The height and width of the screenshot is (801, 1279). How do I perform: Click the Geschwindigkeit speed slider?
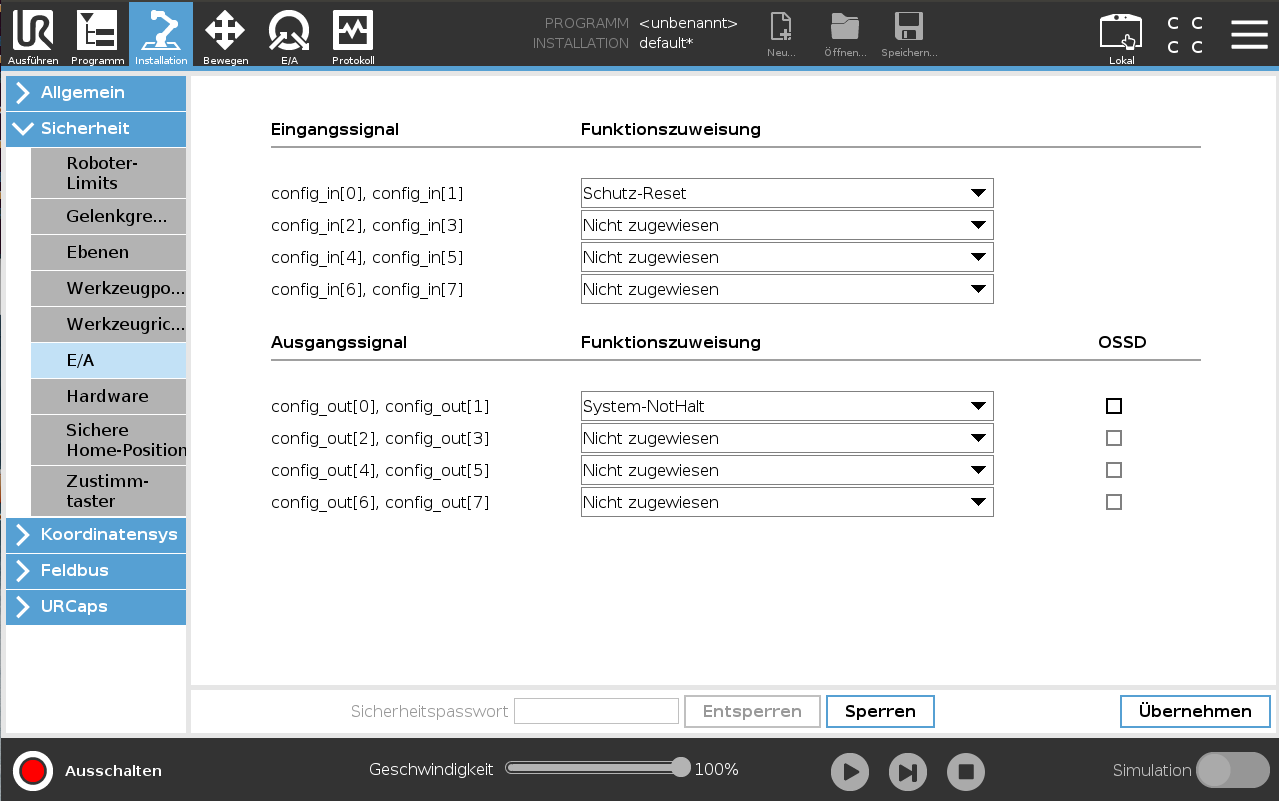click(596, 768)
